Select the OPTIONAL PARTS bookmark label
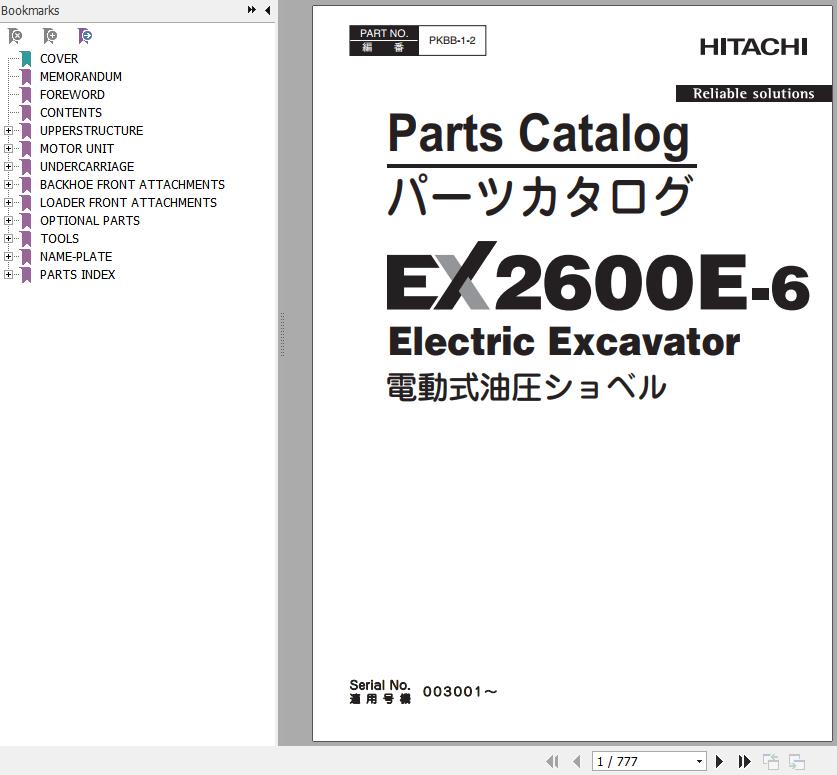This screenshot has width=837, height=775. click(90, 220)
